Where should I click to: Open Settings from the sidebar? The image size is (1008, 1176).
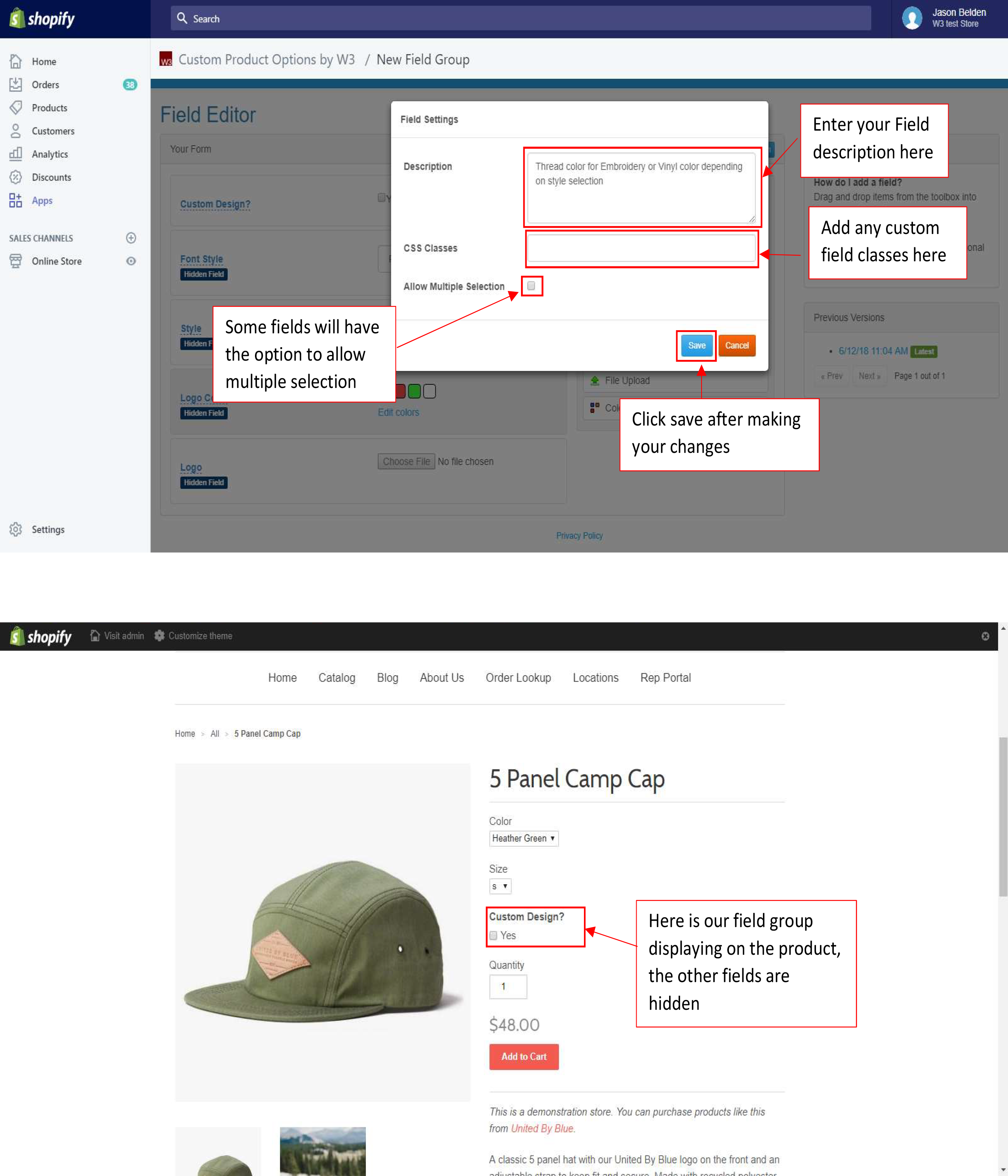click(x=48, y=529)
